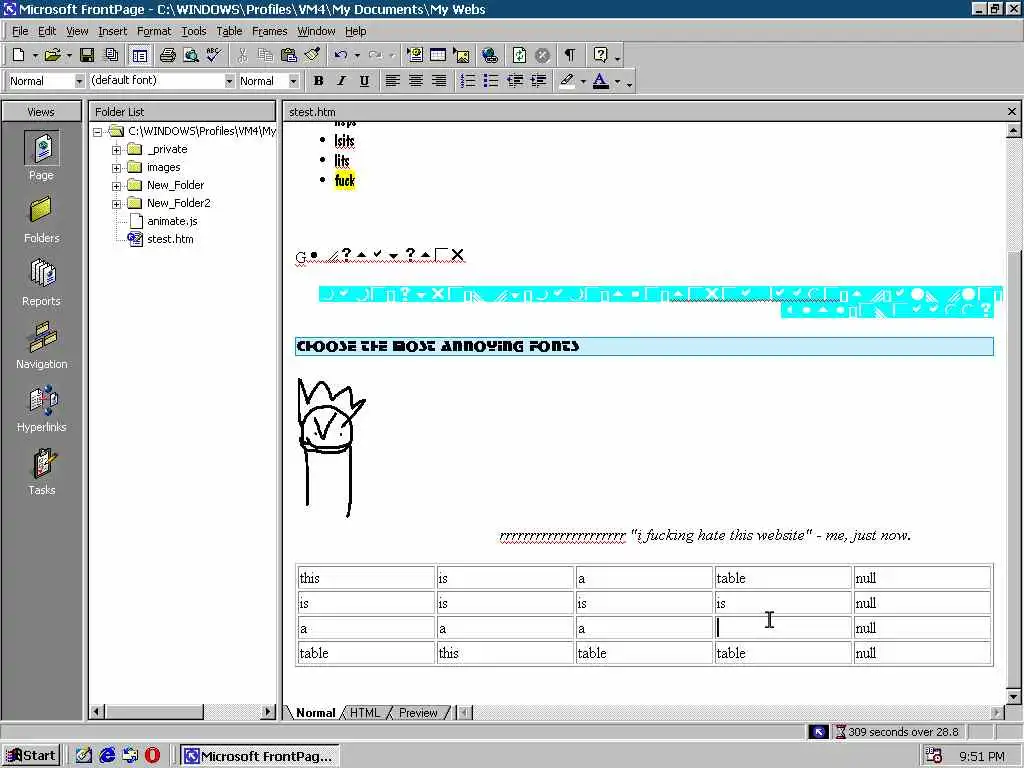The height and width of the screenshot is (768, 1024).
Task: Click the Insert Picture From File icon
Action: (461, 56)
